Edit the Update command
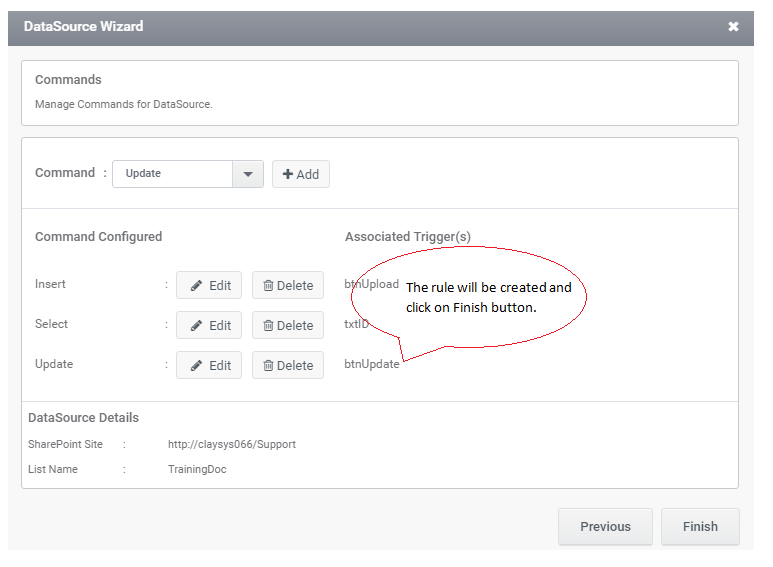 click(x=209, y=365)
